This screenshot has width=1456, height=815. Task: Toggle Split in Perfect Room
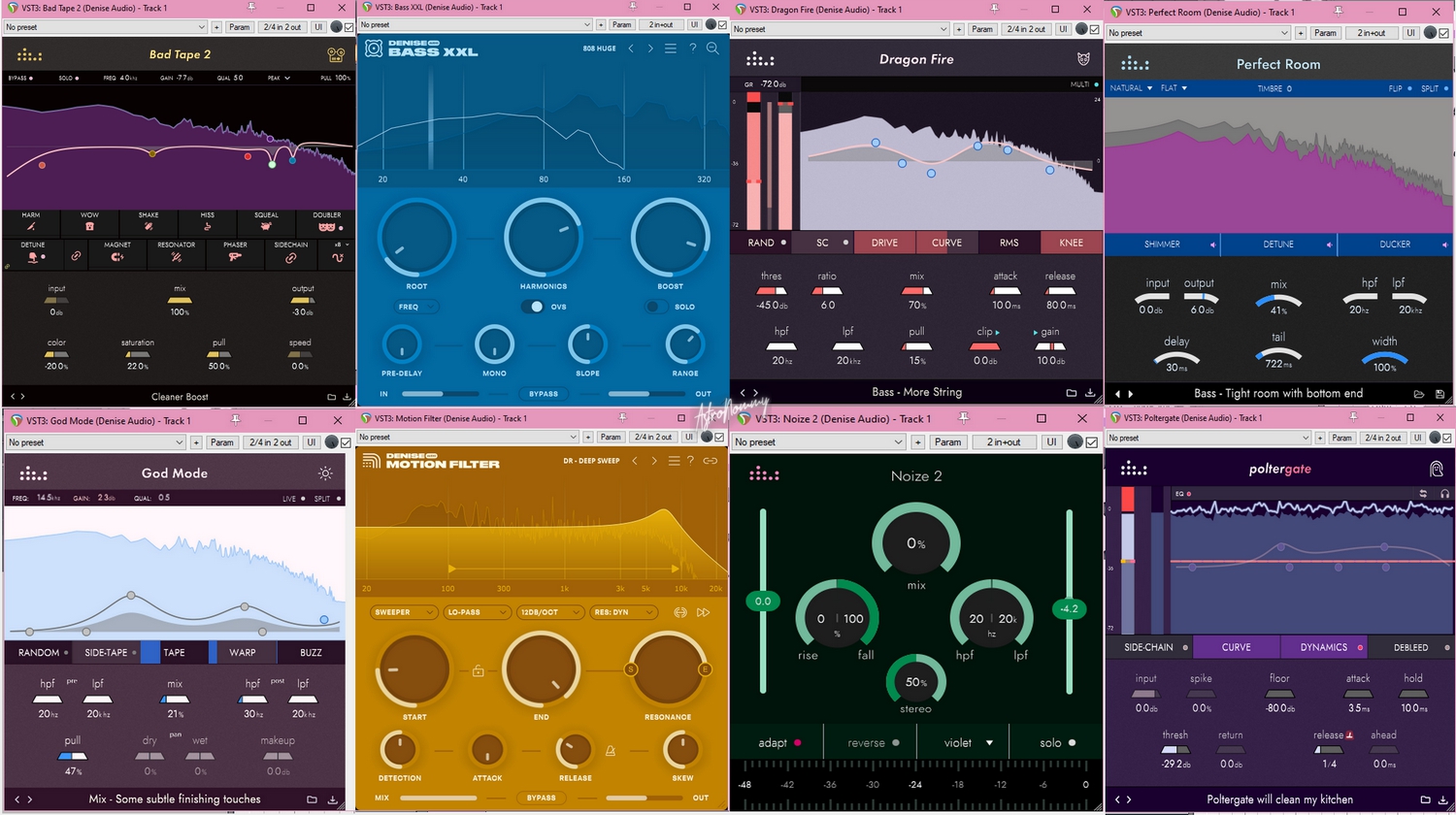[1444, 88]
